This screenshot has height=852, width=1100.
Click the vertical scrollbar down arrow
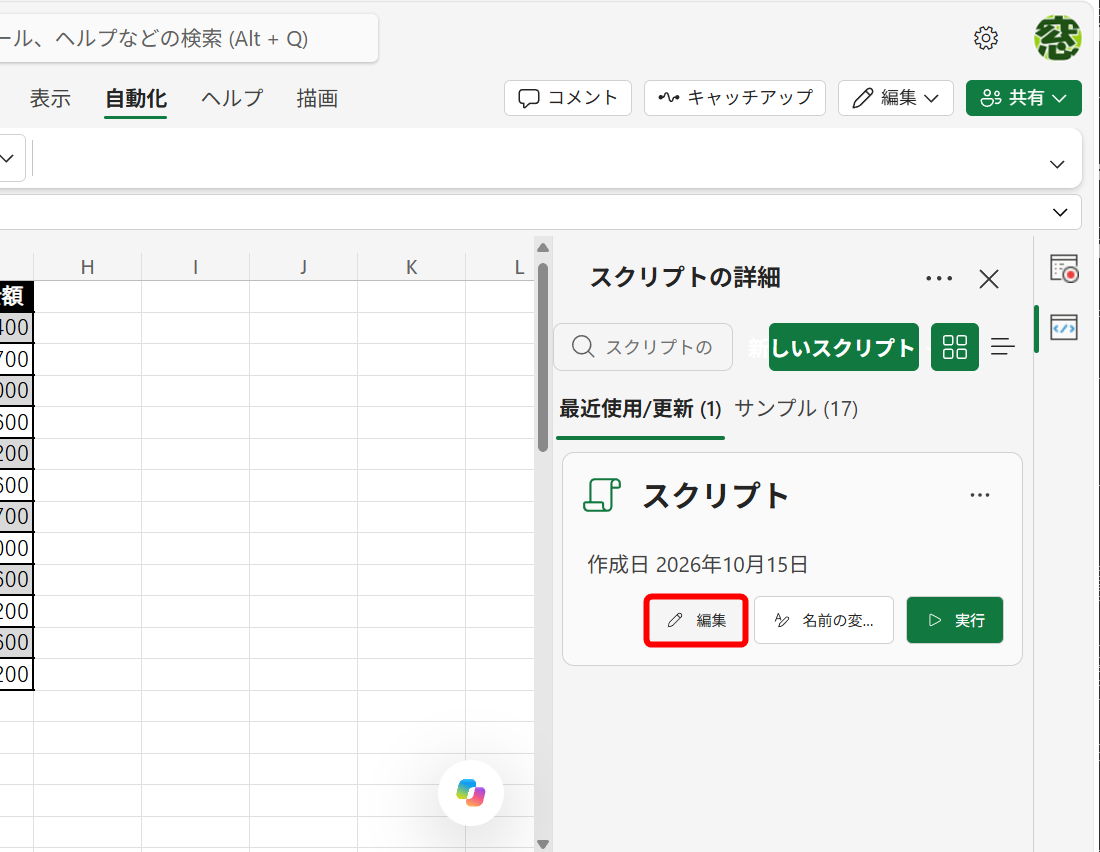(x=543, y=844)
